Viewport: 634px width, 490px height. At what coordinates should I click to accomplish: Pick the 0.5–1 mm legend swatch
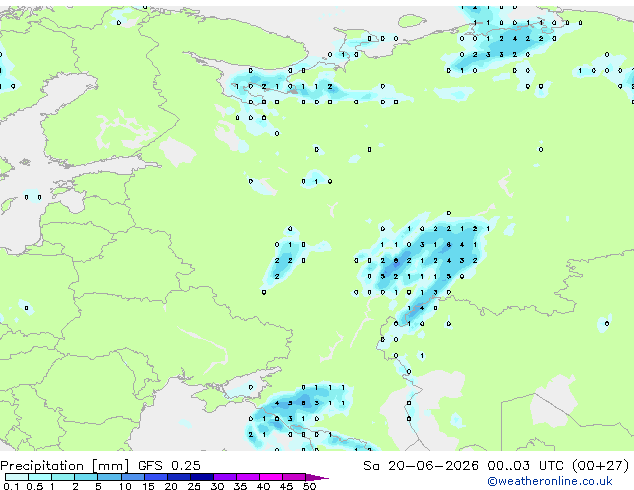[40, 477]
